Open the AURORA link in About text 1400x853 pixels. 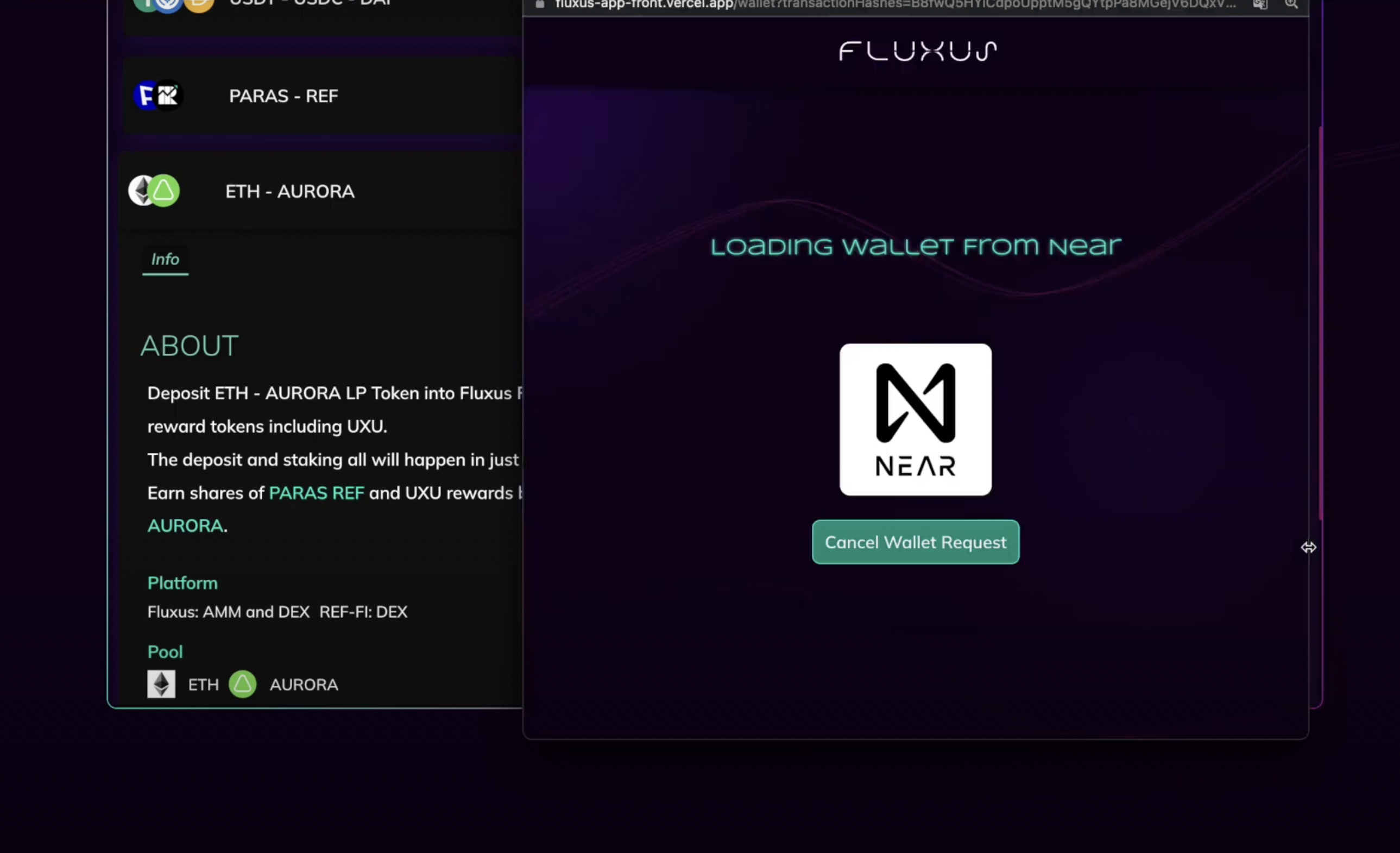click(x=185, y=526)
